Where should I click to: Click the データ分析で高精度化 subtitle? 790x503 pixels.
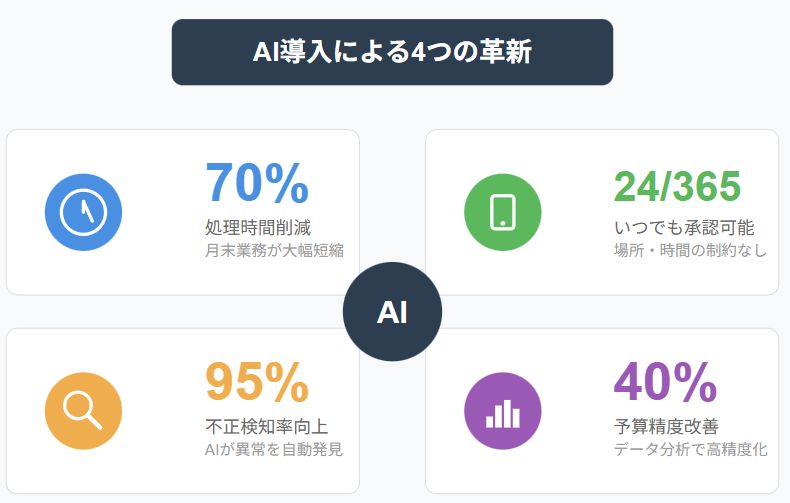click(x=690, y=449)
